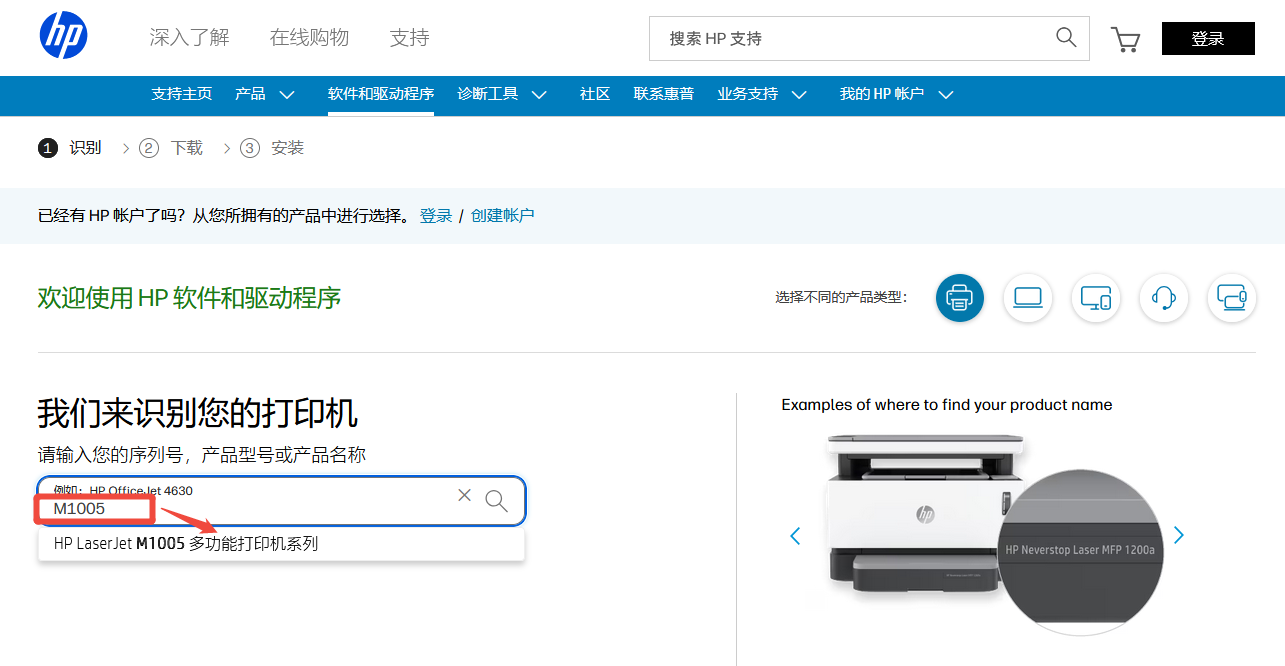This screenshot has width=1285, height=666.
Task: Select the headset product type icon
Action: (1164, 298)
